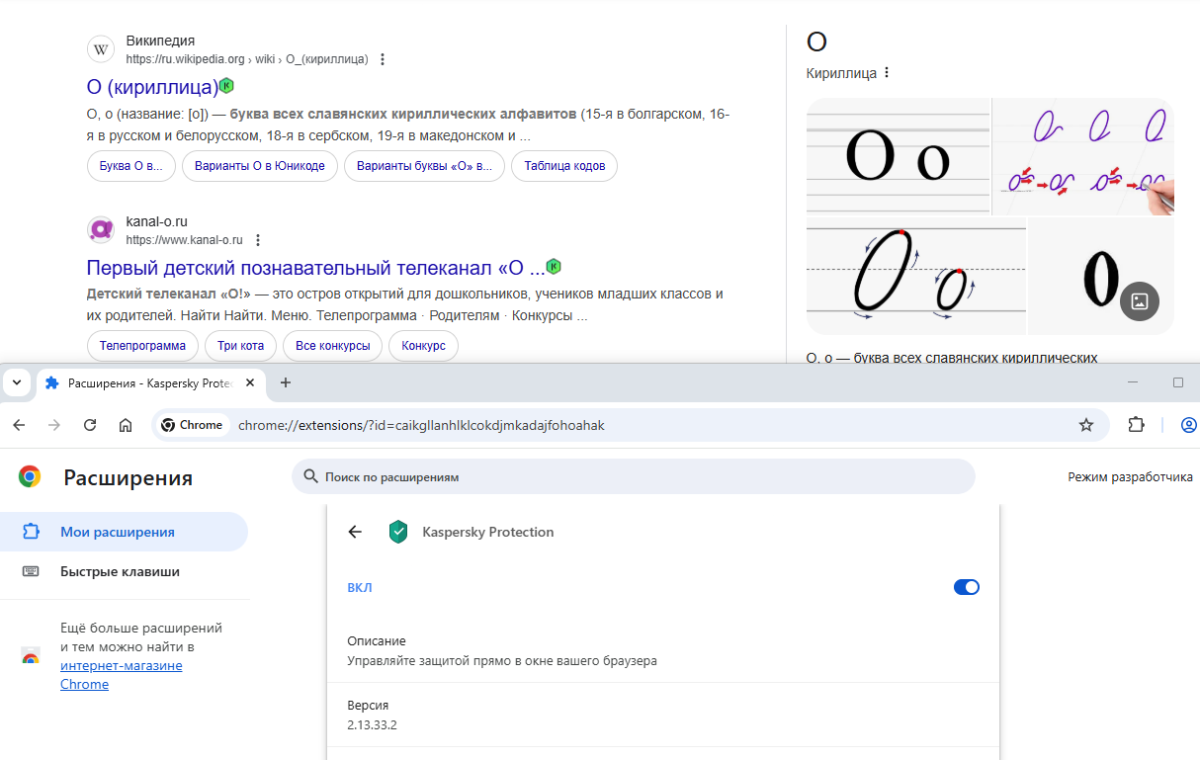
Task: Click the Kaspersky Protection shield icon
Action: 398,532
